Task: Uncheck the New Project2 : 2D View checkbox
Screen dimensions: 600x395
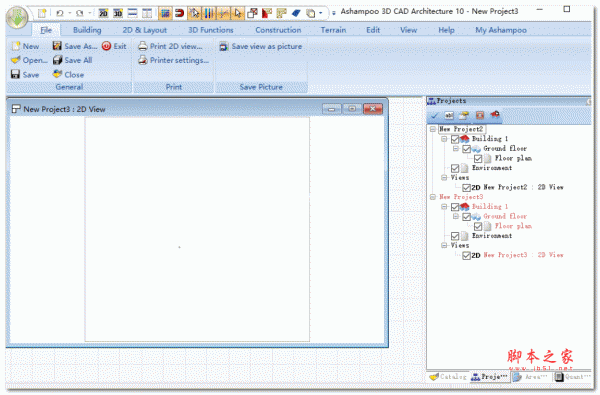Action: 466,188
